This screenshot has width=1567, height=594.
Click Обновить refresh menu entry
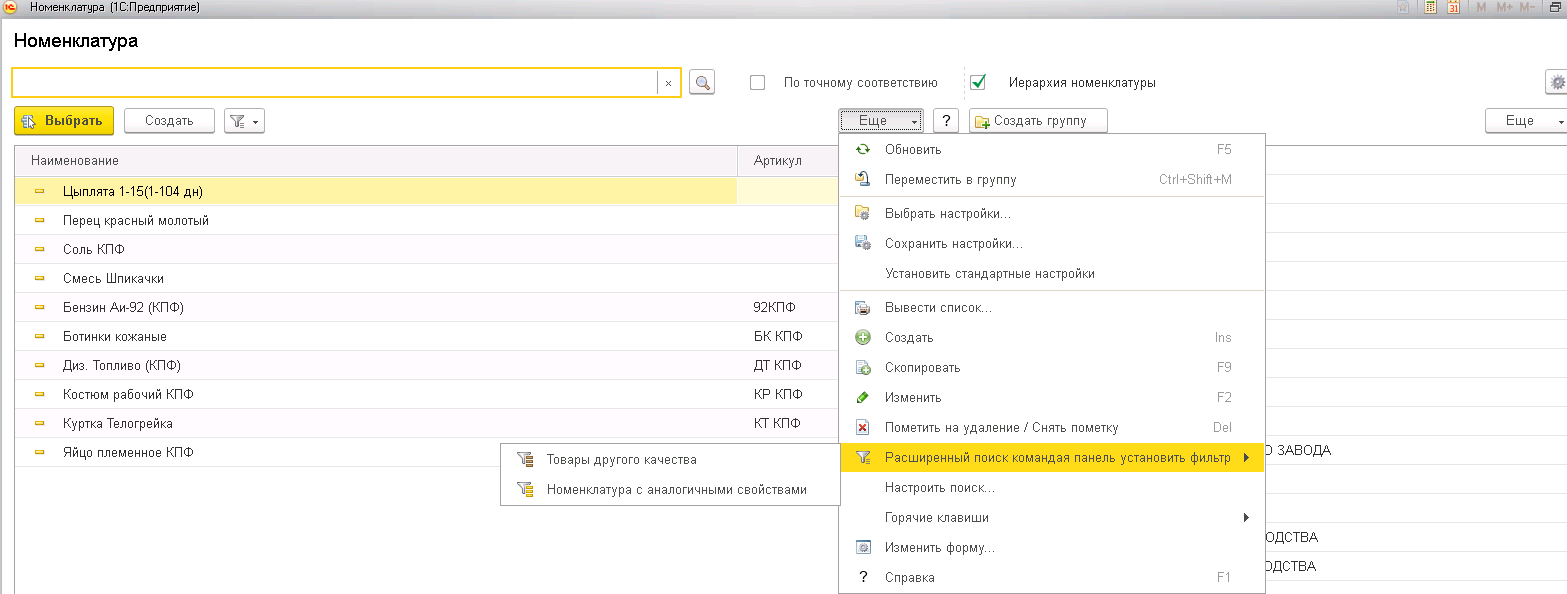pyautogui.click(x=912, y=150)
